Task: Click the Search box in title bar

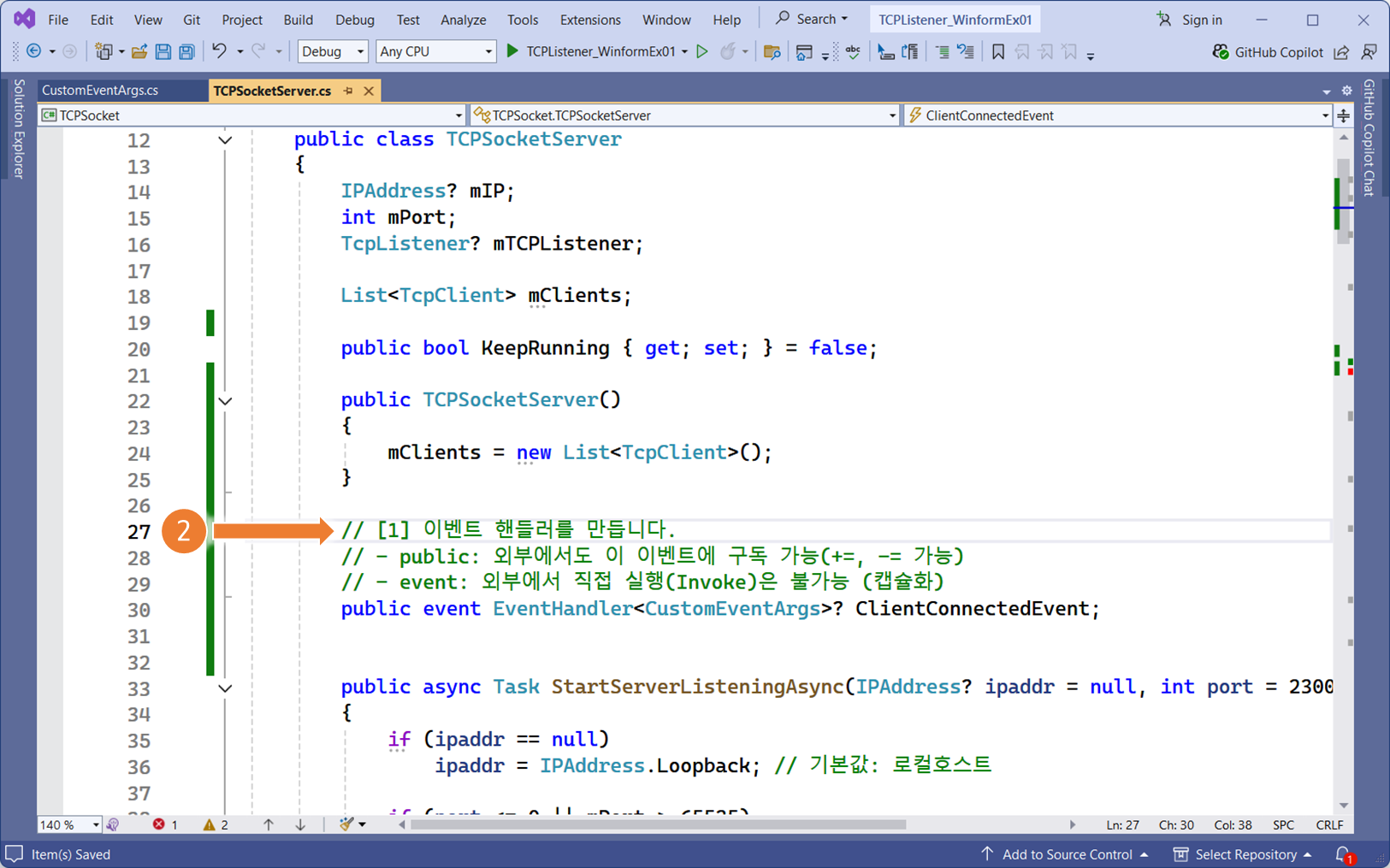Action: [811, 19]
